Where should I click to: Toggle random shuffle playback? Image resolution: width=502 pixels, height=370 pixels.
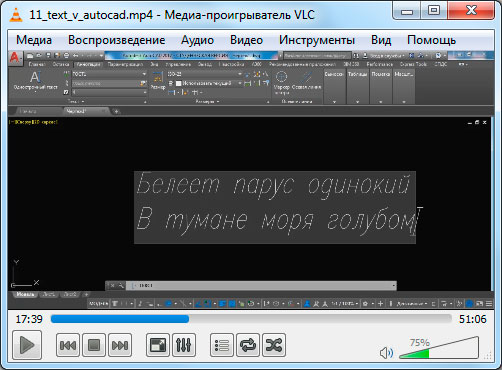274,345
